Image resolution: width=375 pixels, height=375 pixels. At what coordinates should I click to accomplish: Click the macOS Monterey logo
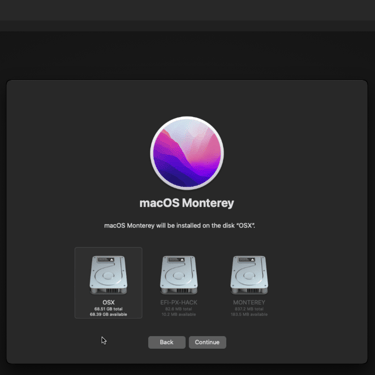click(x=187, y=153)
